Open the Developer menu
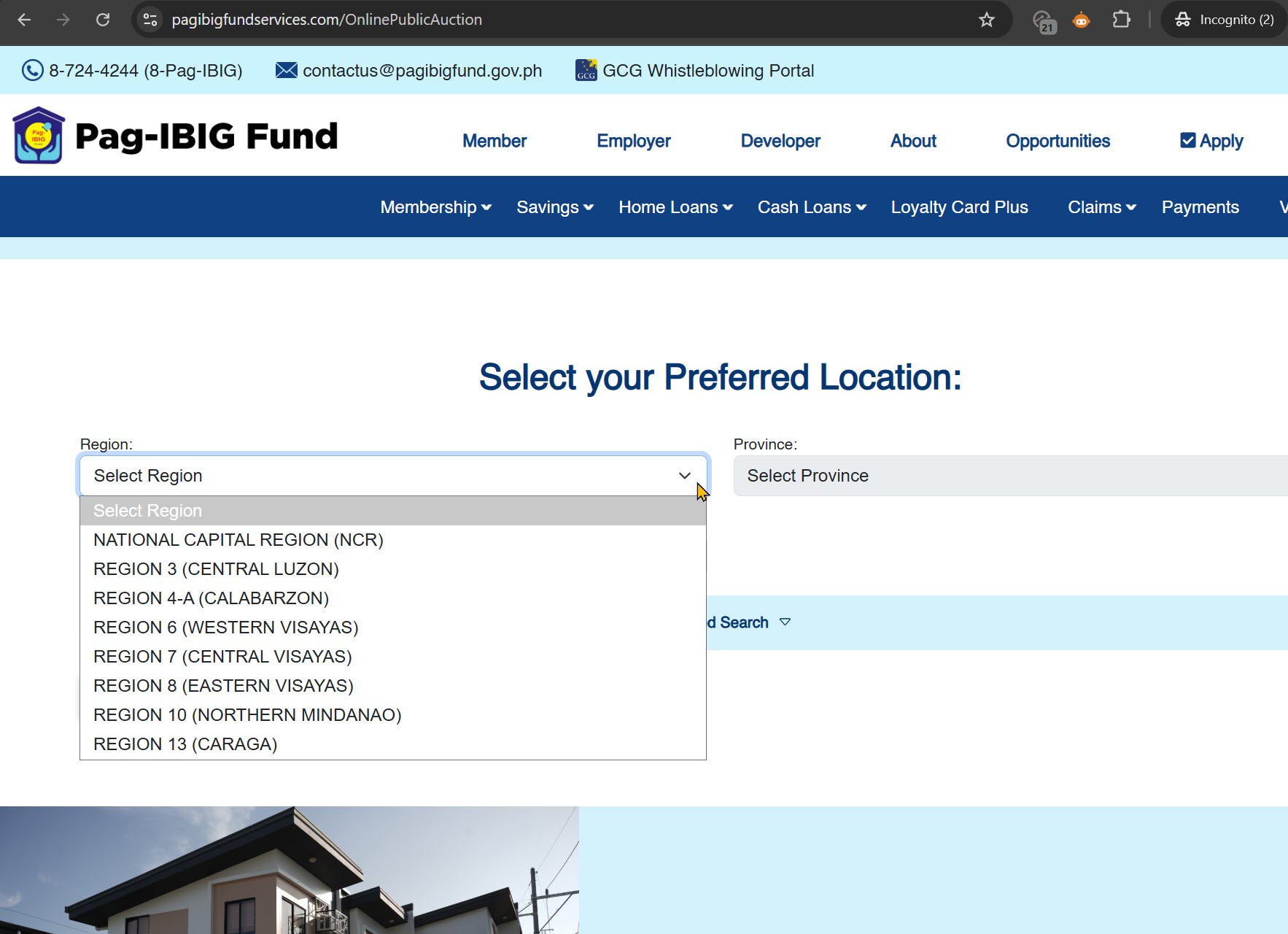 pyautogui.click(x=780, y=141)
